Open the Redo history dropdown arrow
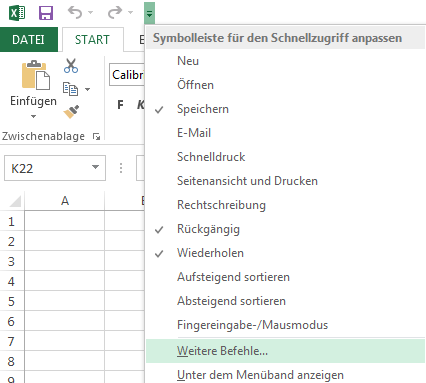426x383 pixels. pyautogui.click(x=130, y=13)
